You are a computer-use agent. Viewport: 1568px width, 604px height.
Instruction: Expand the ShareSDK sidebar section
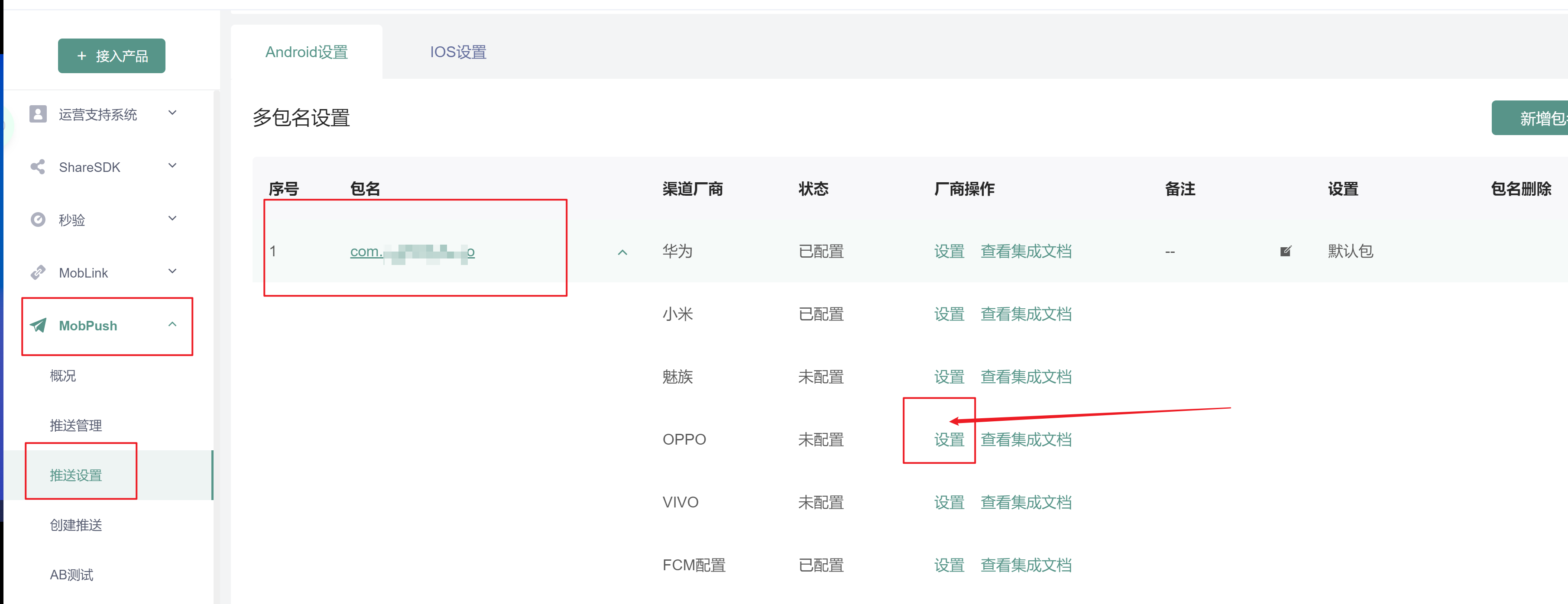pos(173,165)
